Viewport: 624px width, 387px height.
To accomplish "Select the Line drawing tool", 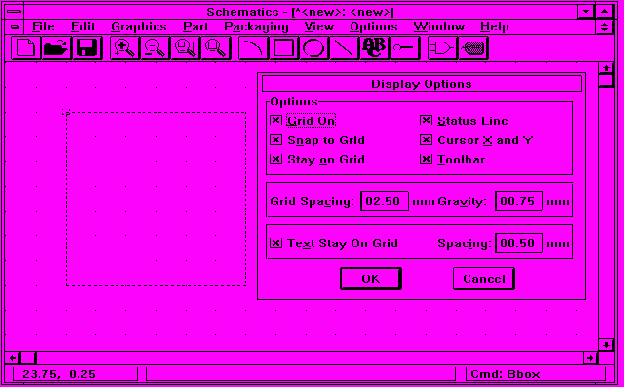I will pyautogui.click(x=344, y=48).
